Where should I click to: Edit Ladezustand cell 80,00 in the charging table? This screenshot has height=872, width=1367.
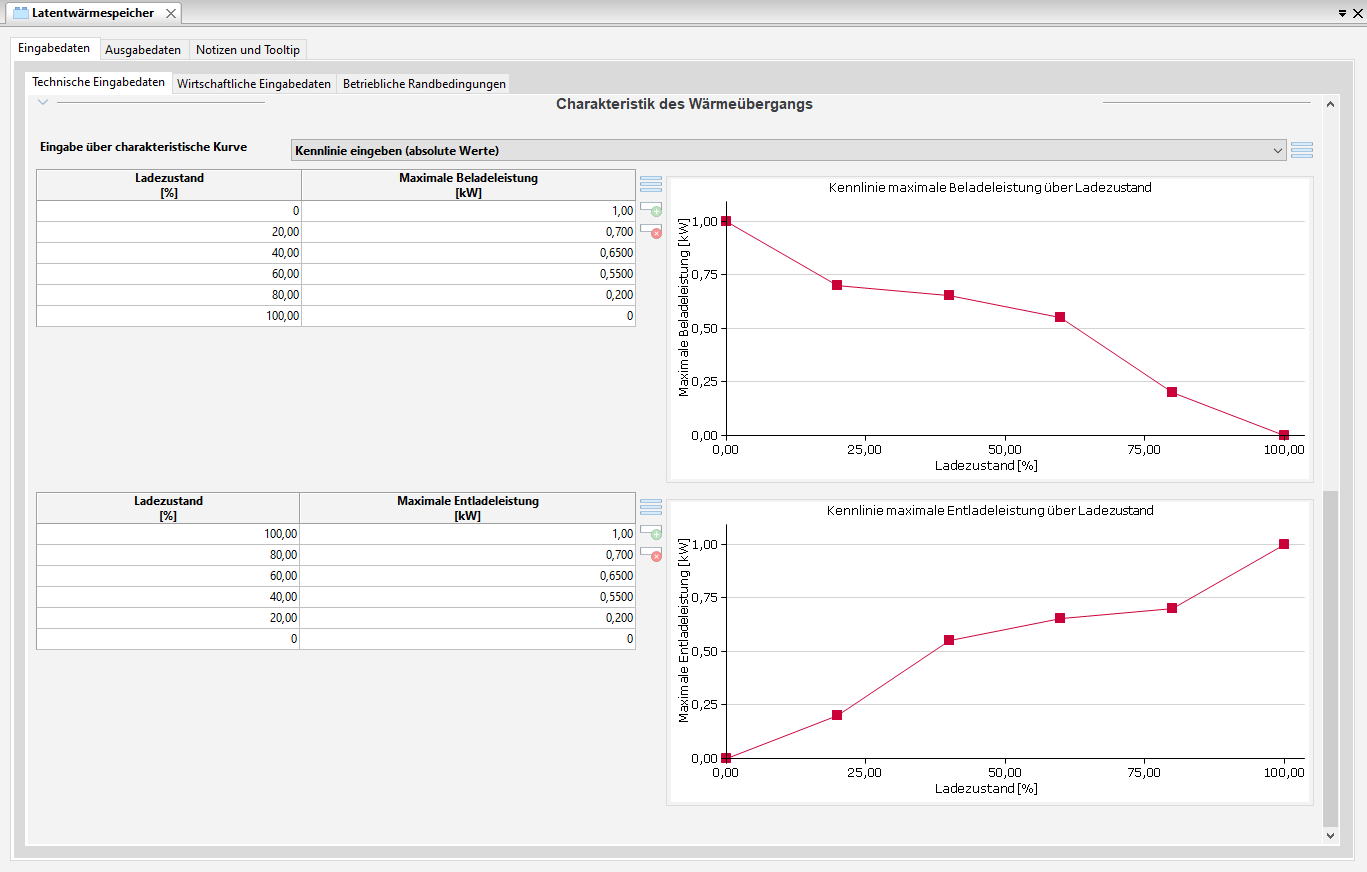pos(168,295)
